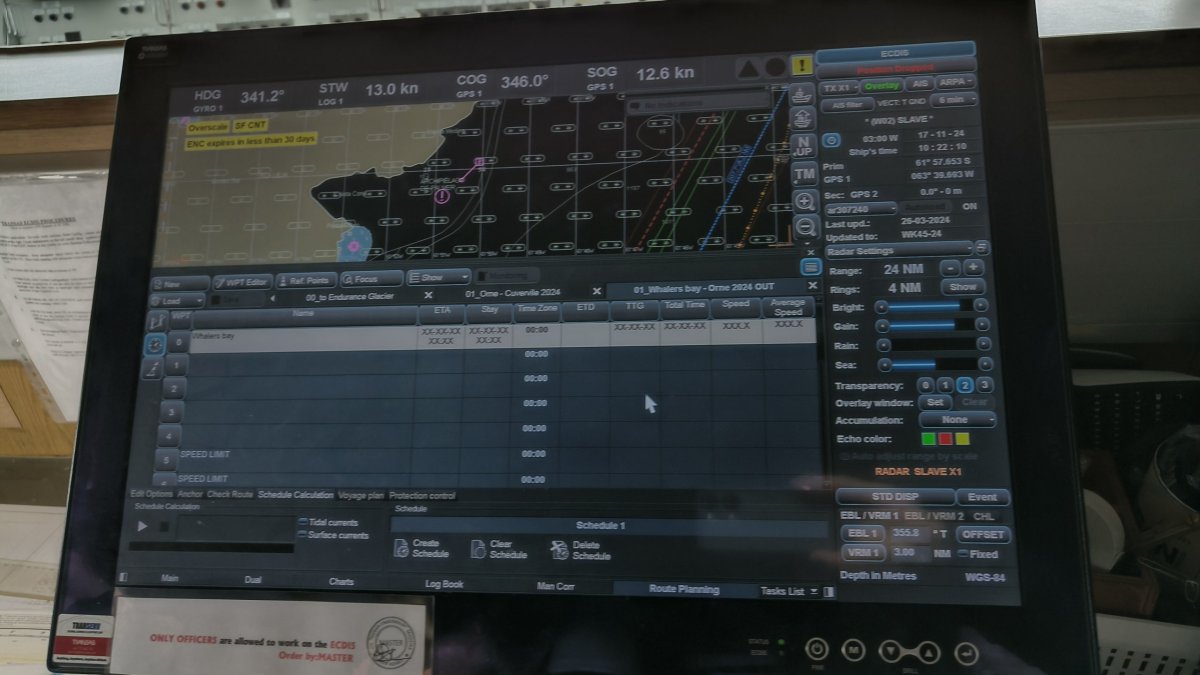
Task: Open the Show dropdown in route toolbar
Action: point(439,277)
